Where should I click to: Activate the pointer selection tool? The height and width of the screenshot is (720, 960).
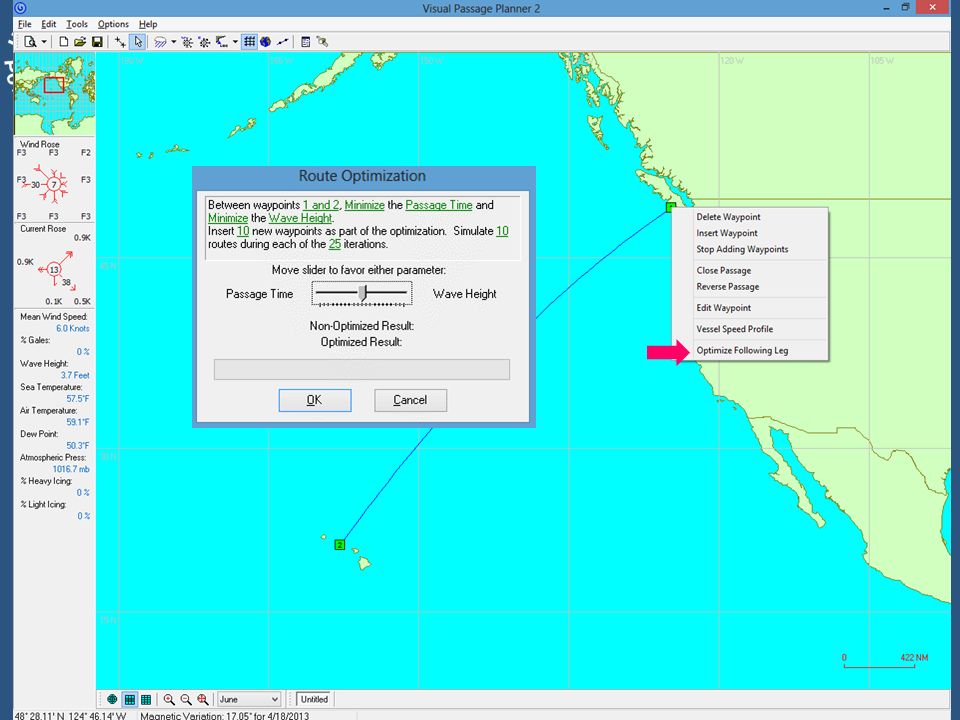point(138,42)
